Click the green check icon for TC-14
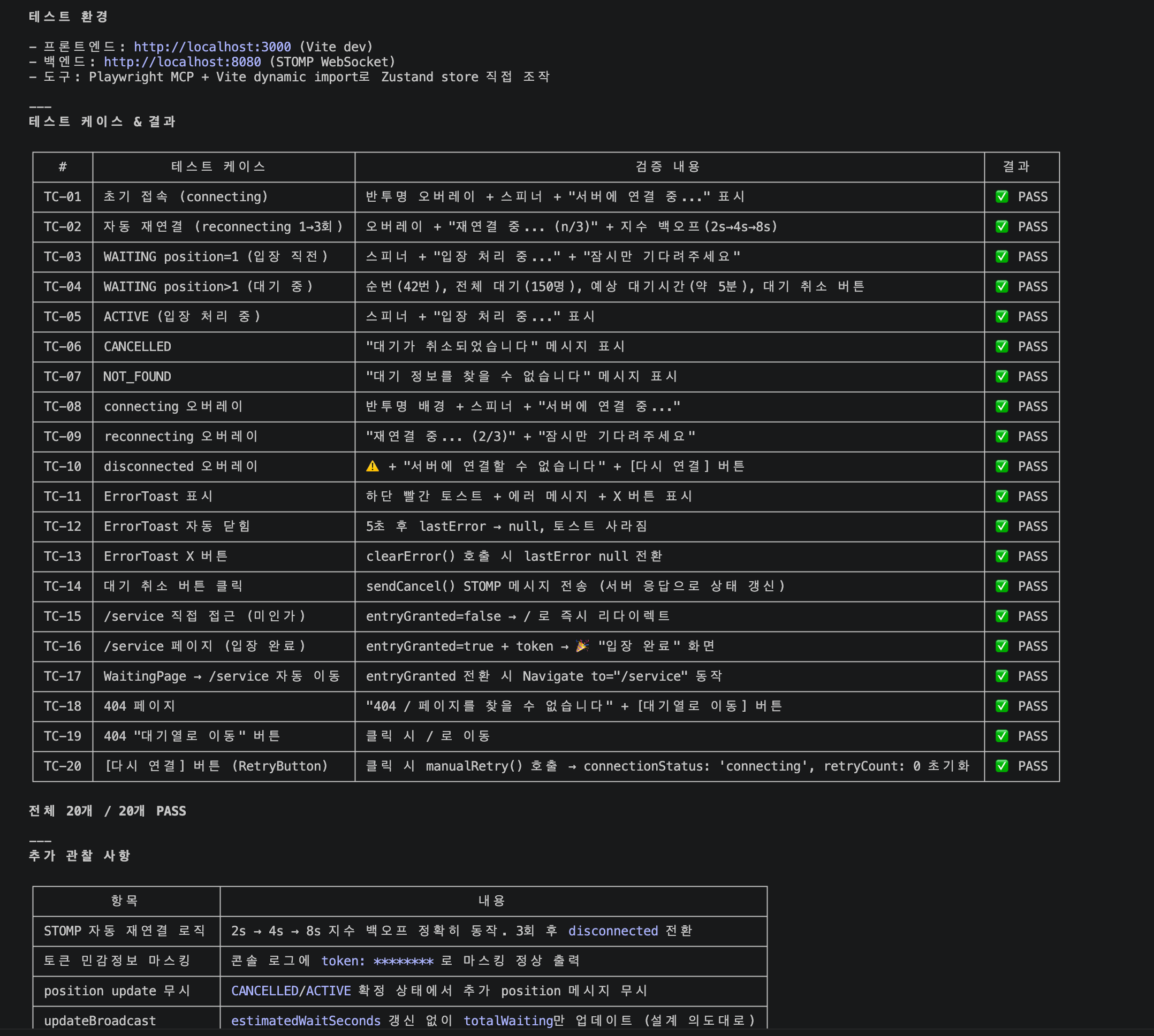Screen dimensions: 1154x1036 pos(1002,586)
